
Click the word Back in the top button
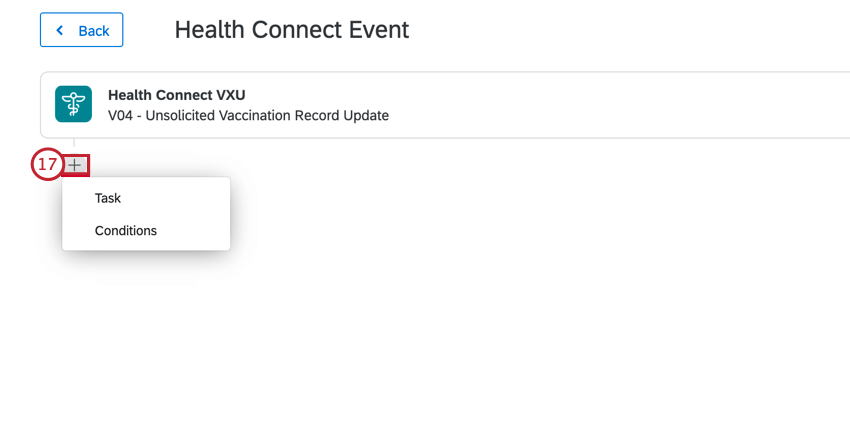click(x=94, y=31)
